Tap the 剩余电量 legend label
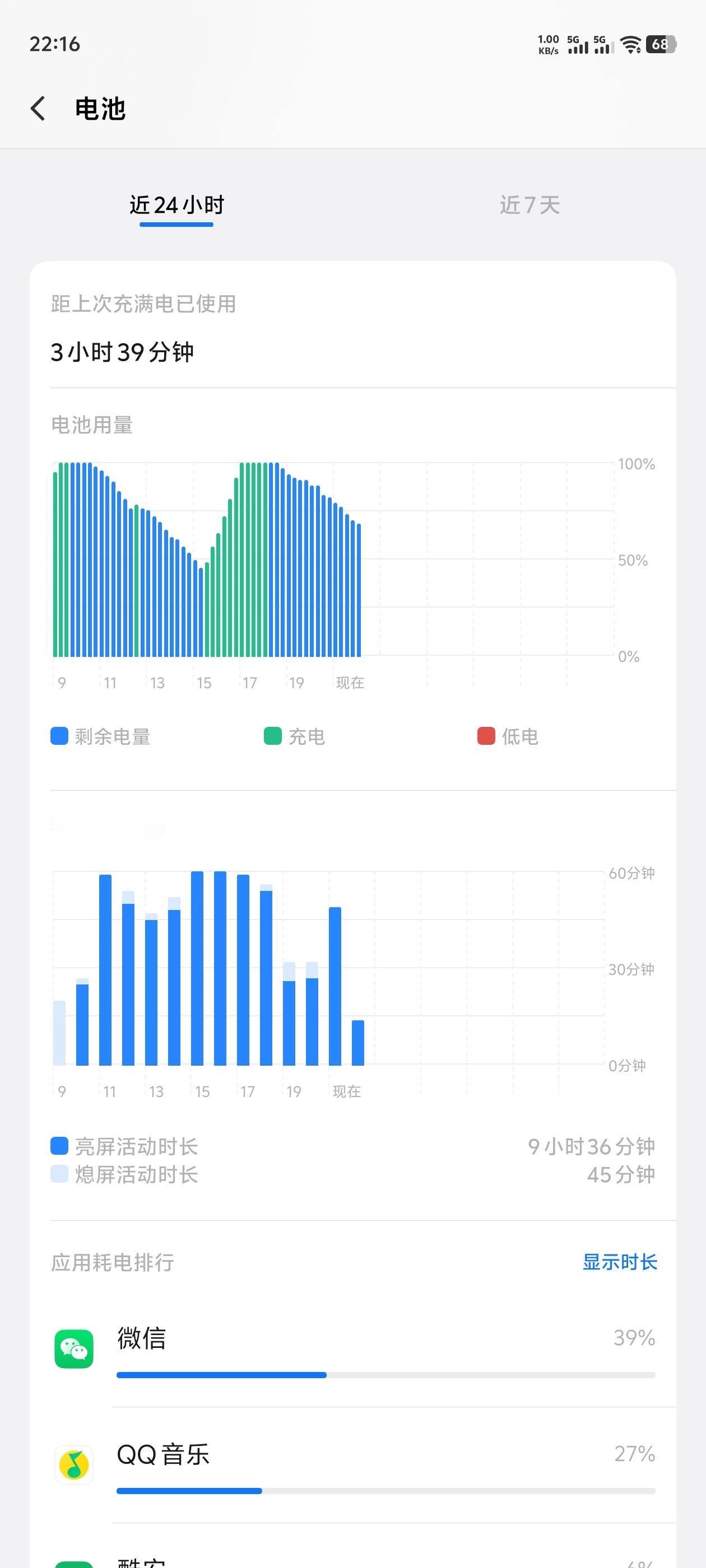This screenshot has height=1568, width=706. click(113, 736)
